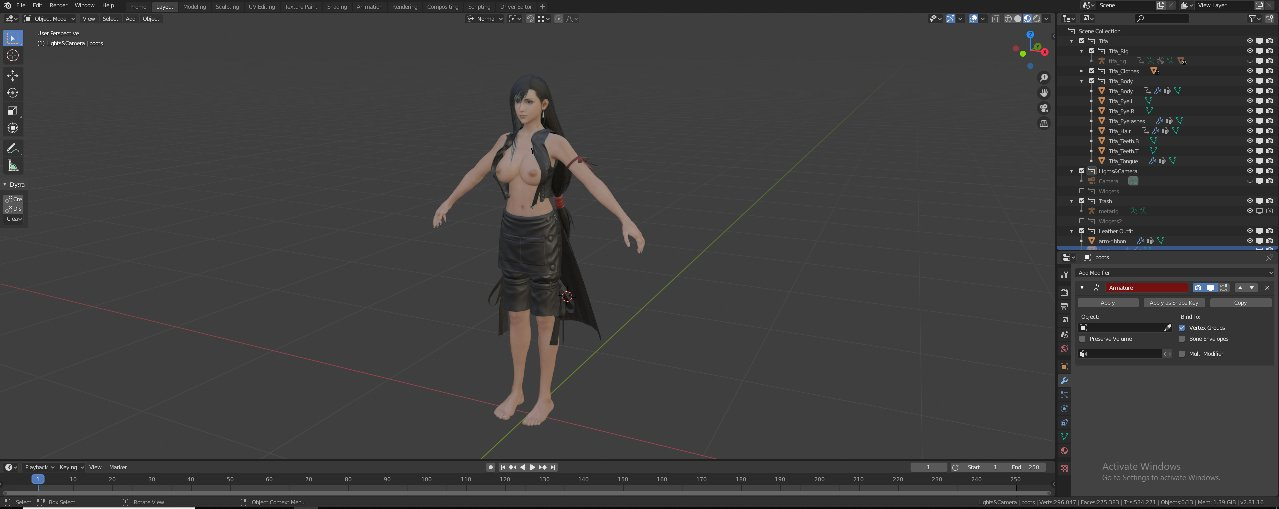Open the Render properties tab
1279x509 pixels.
[x=1064, y=291]
